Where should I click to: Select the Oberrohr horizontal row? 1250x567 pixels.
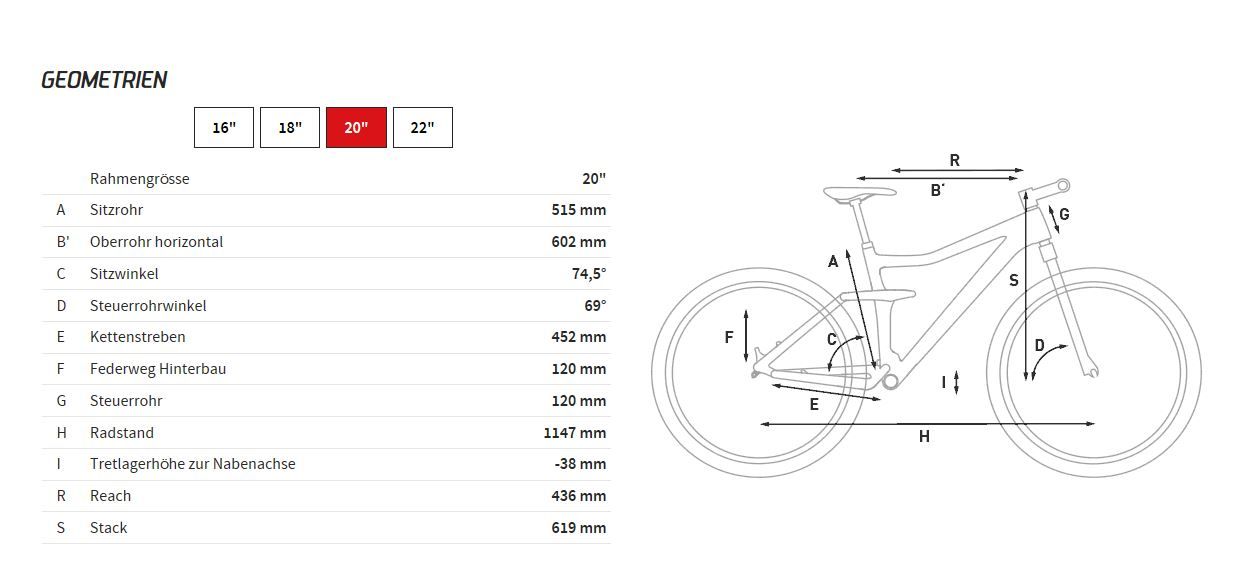156,242
